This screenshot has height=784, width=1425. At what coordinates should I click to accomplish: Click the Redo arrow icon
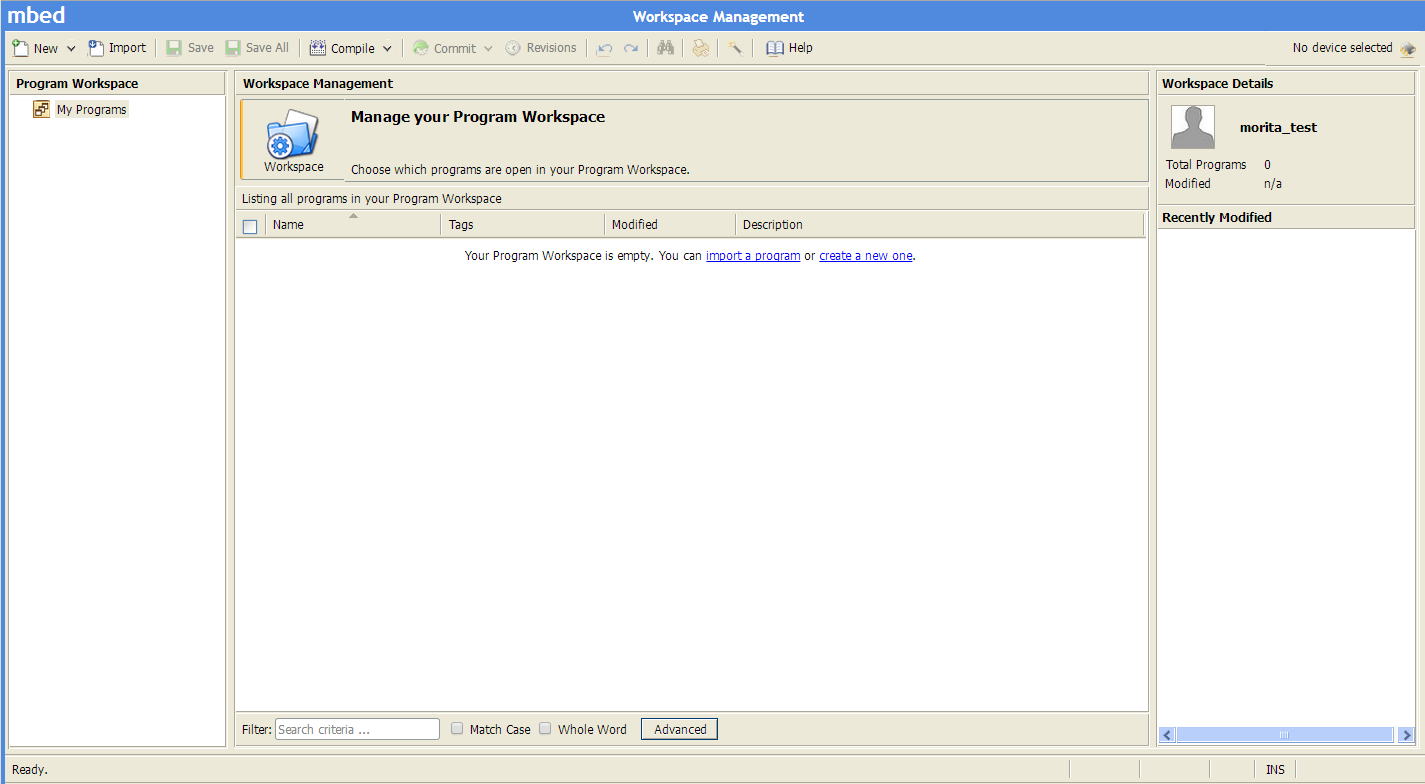pyautogui.click(x=631, y=48)
